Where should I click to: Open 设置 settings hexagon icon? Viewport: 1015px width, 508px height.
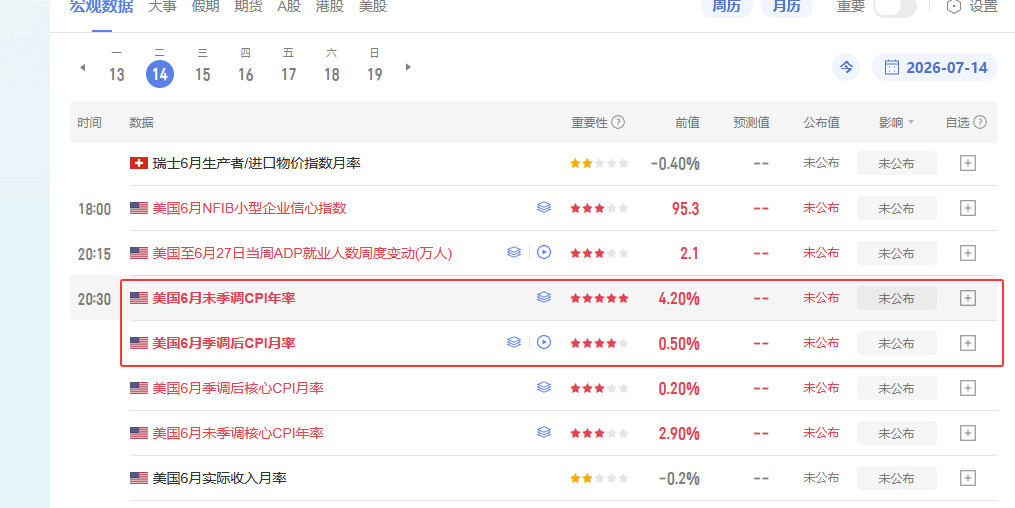pyautogui.click(x=954, y=6)
